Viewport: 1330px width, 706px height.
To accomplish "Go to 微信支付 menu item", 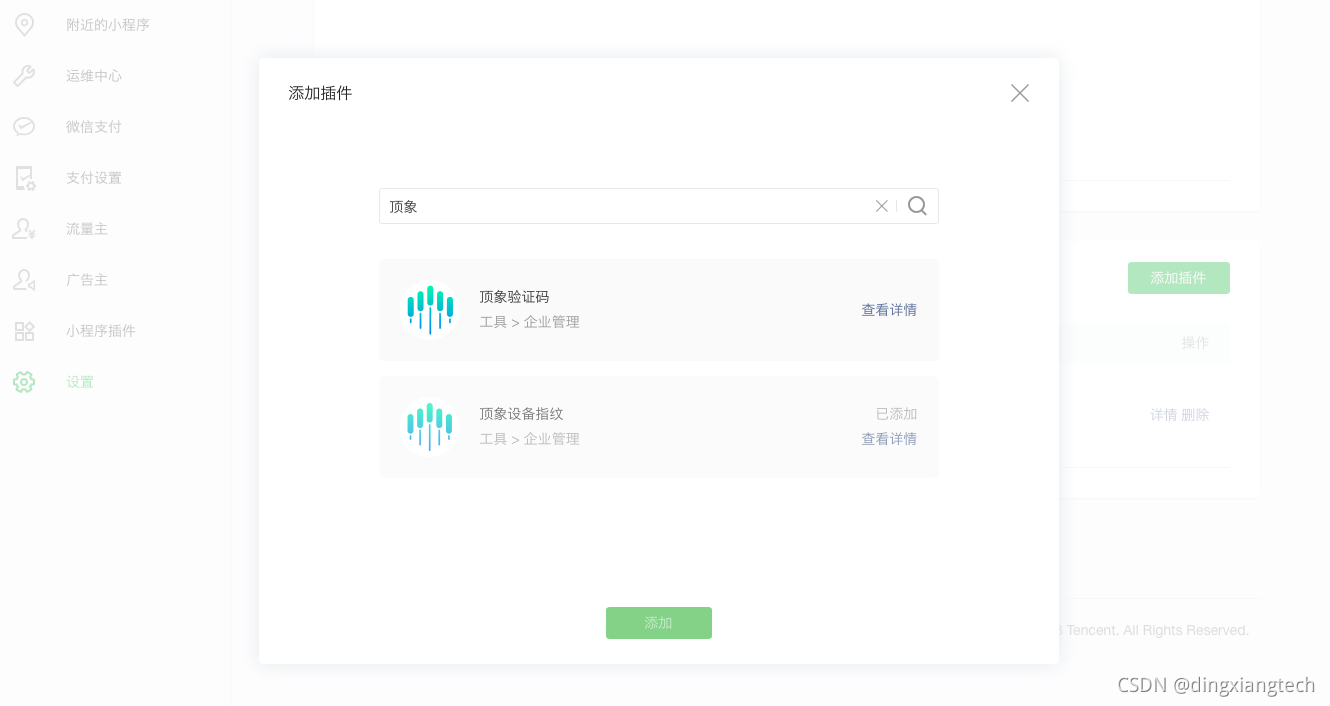I will pos(94,127).
